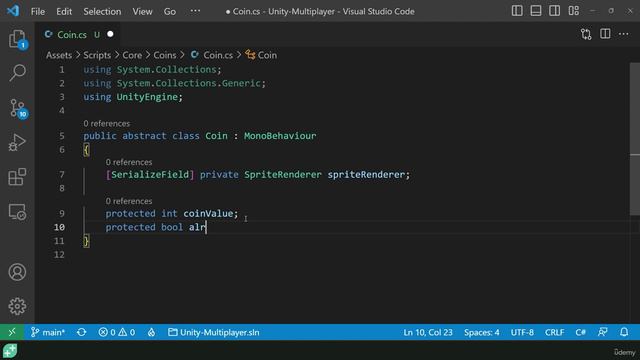Click the flame icon in the status bar
The image size is (640, 360).
(151, 332)
